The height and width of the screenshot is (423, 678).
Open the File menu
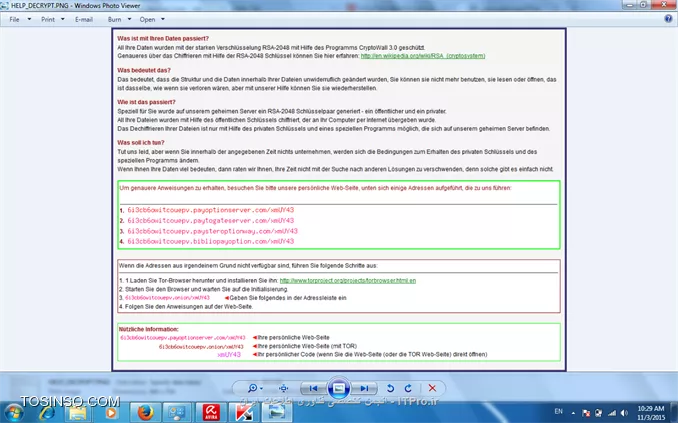pos(14,19)
